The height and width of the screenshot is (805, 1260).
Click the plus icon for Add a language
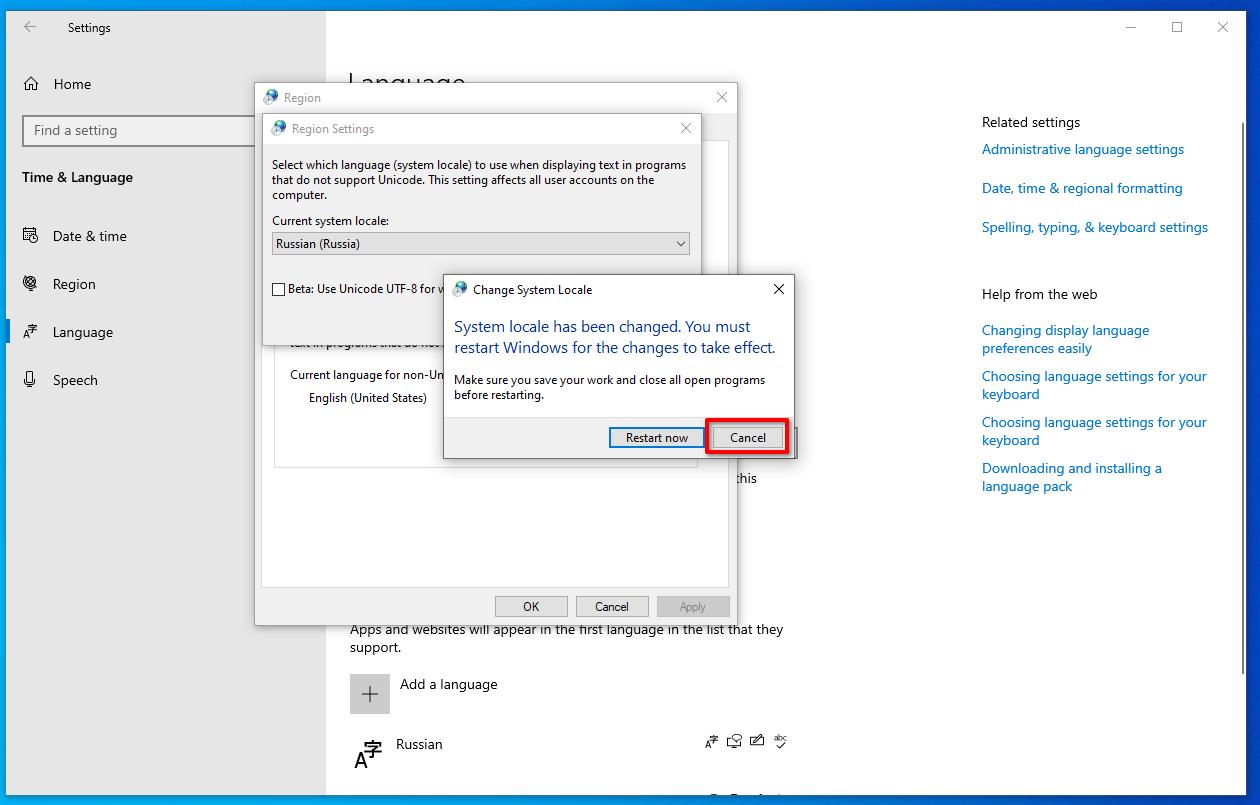point(370,694)
